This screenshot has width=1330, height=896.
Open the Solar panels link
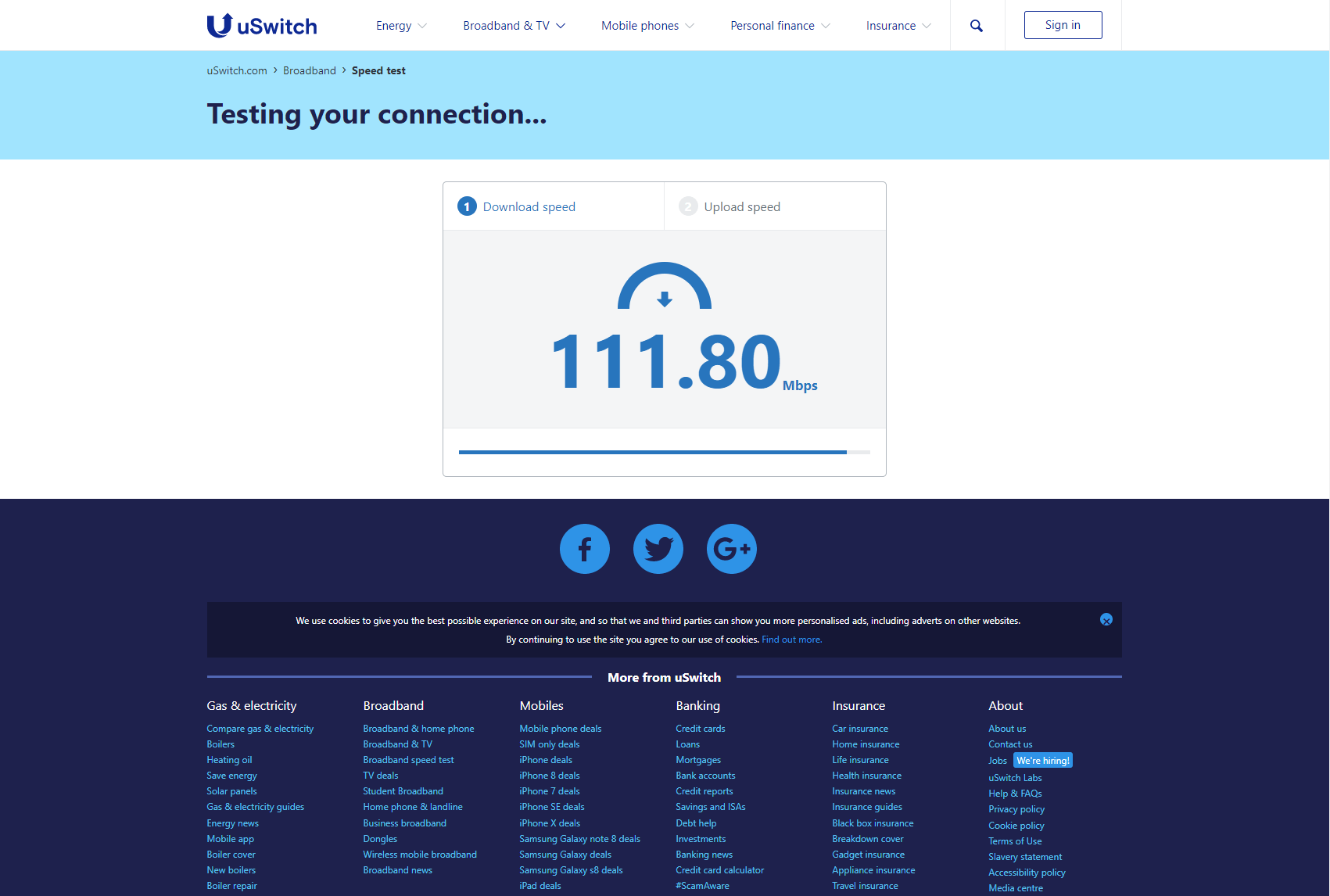pos(231,791)
